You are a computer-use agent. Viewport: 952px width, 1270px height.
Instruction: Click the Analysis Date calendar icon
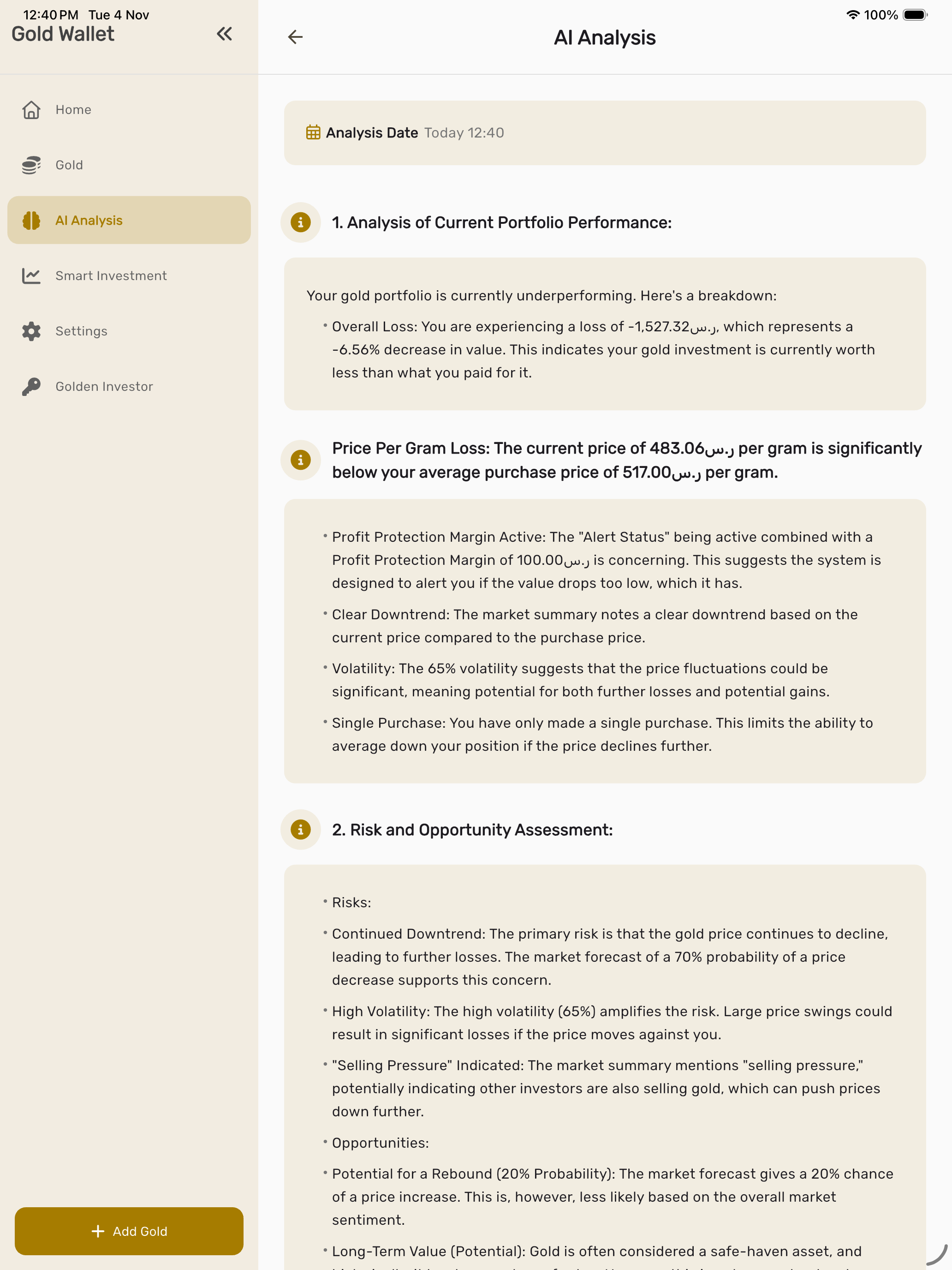coord(313,132)
